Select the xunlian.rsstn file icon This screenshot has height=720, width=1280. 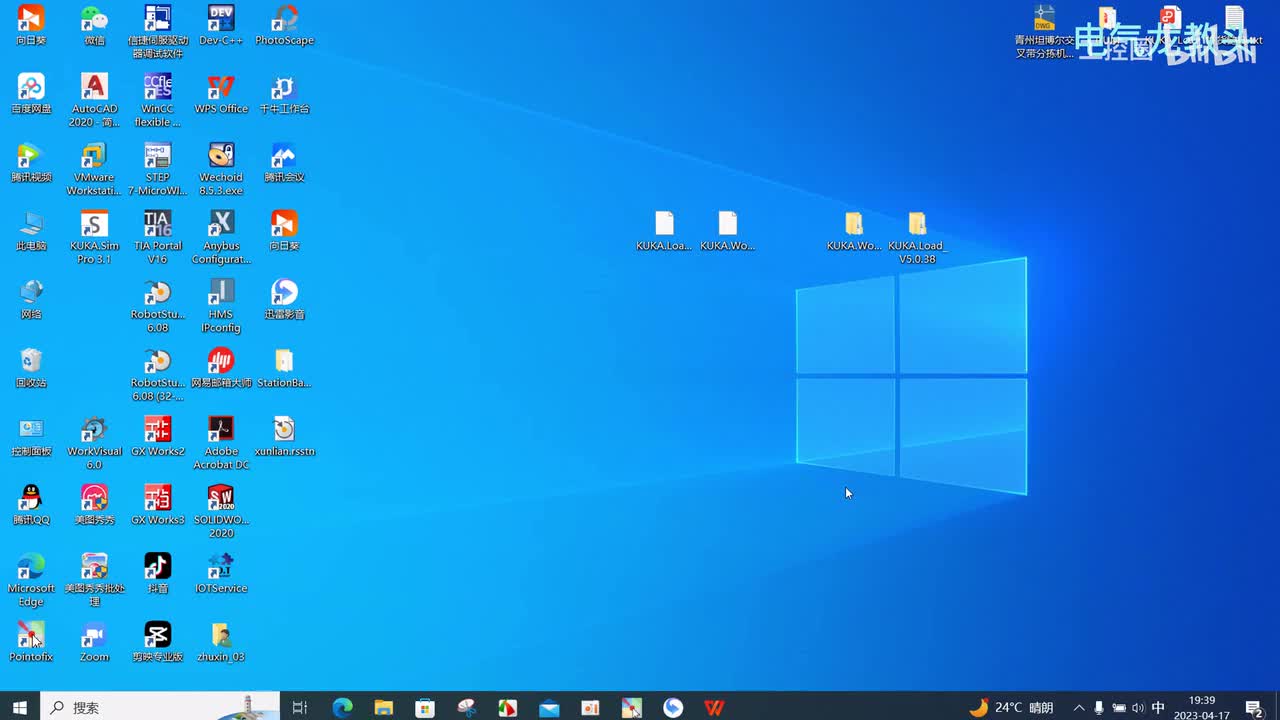coord(284,437)
